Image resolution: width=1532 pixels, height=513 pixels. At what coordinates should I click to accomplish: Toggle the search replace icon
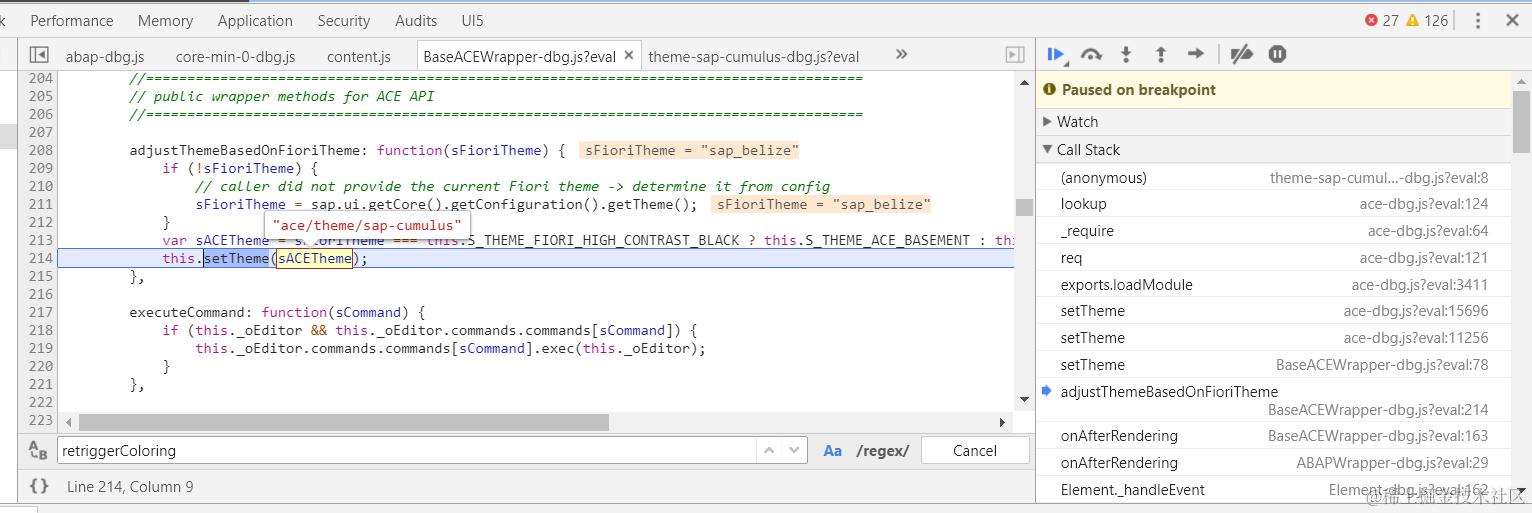[38, 450]
